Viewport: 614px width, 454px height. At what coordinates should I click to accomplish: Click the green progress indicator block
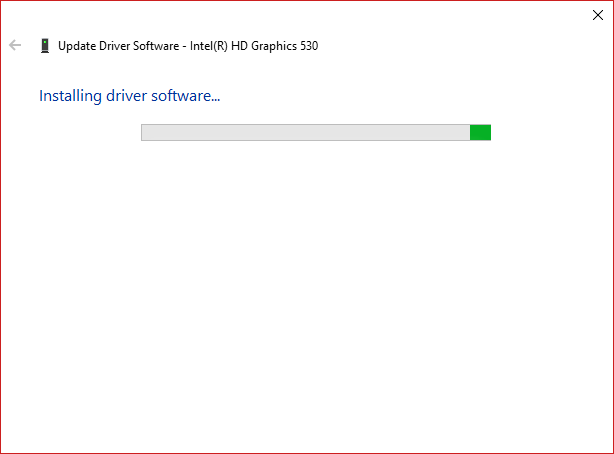coord(480,132)
